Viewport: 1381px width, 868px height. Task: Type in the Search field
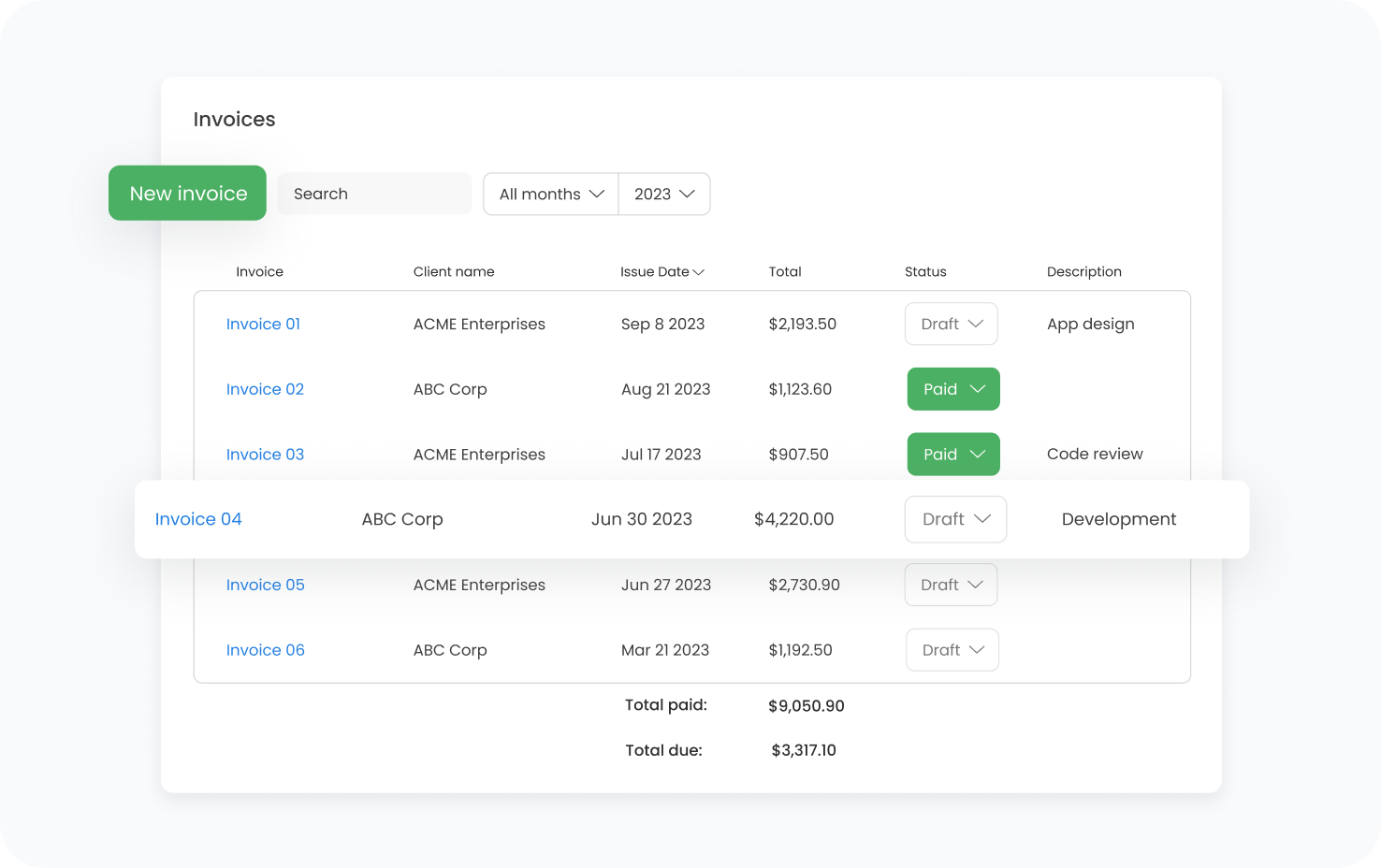tap(374, 194)
